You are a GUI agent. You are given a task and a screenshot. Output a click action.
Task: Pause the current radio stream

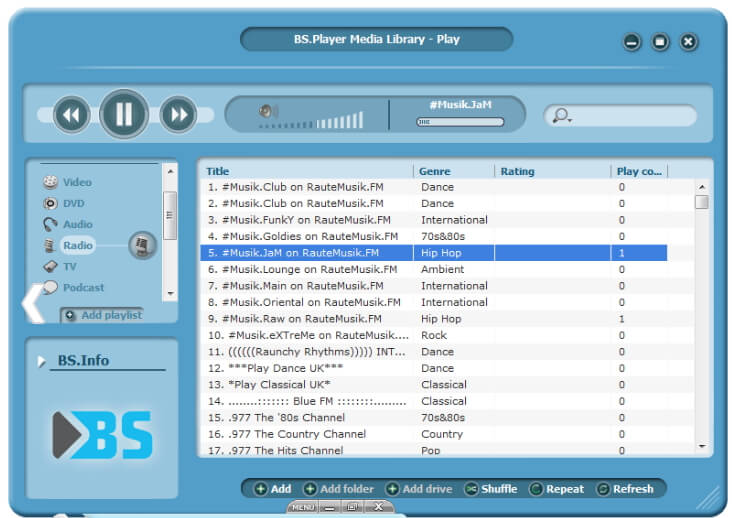(x=124, y=114)
